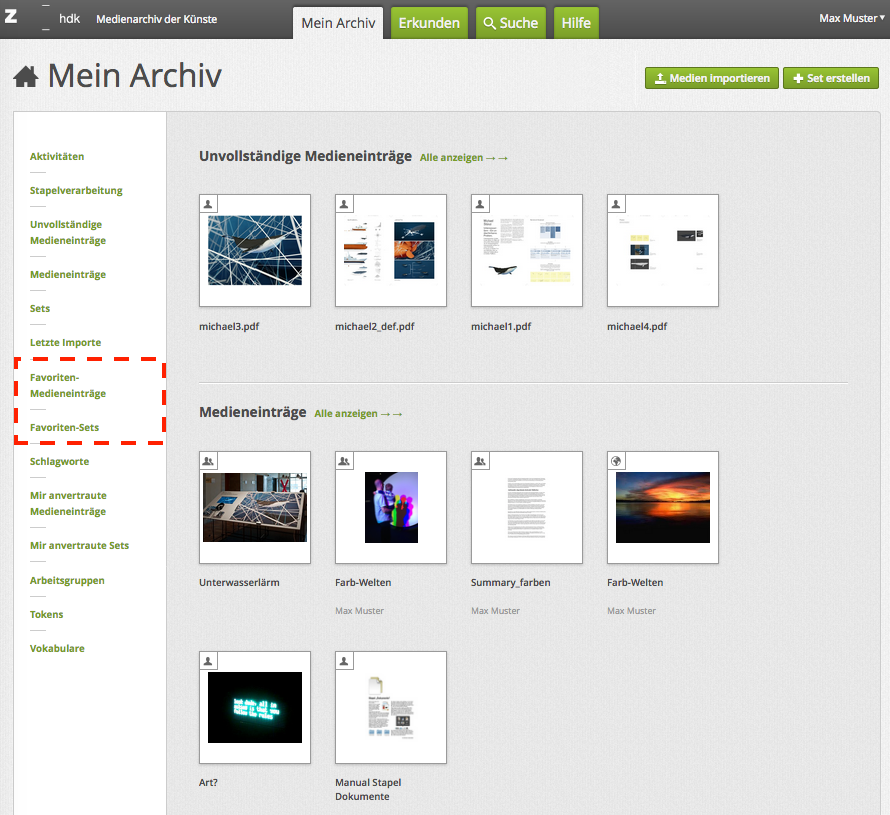The image size is (890, 815).
Task: Click the globe icon on the sunset Farb-Welten
Action: [616, 460]
